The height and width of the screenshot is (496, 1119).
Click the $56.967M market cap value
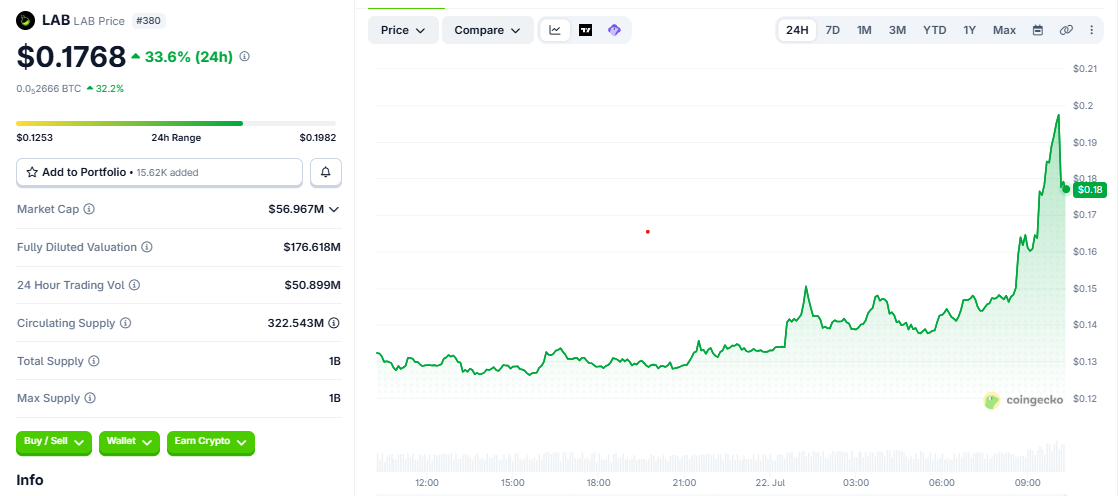(x=295, y=209)
